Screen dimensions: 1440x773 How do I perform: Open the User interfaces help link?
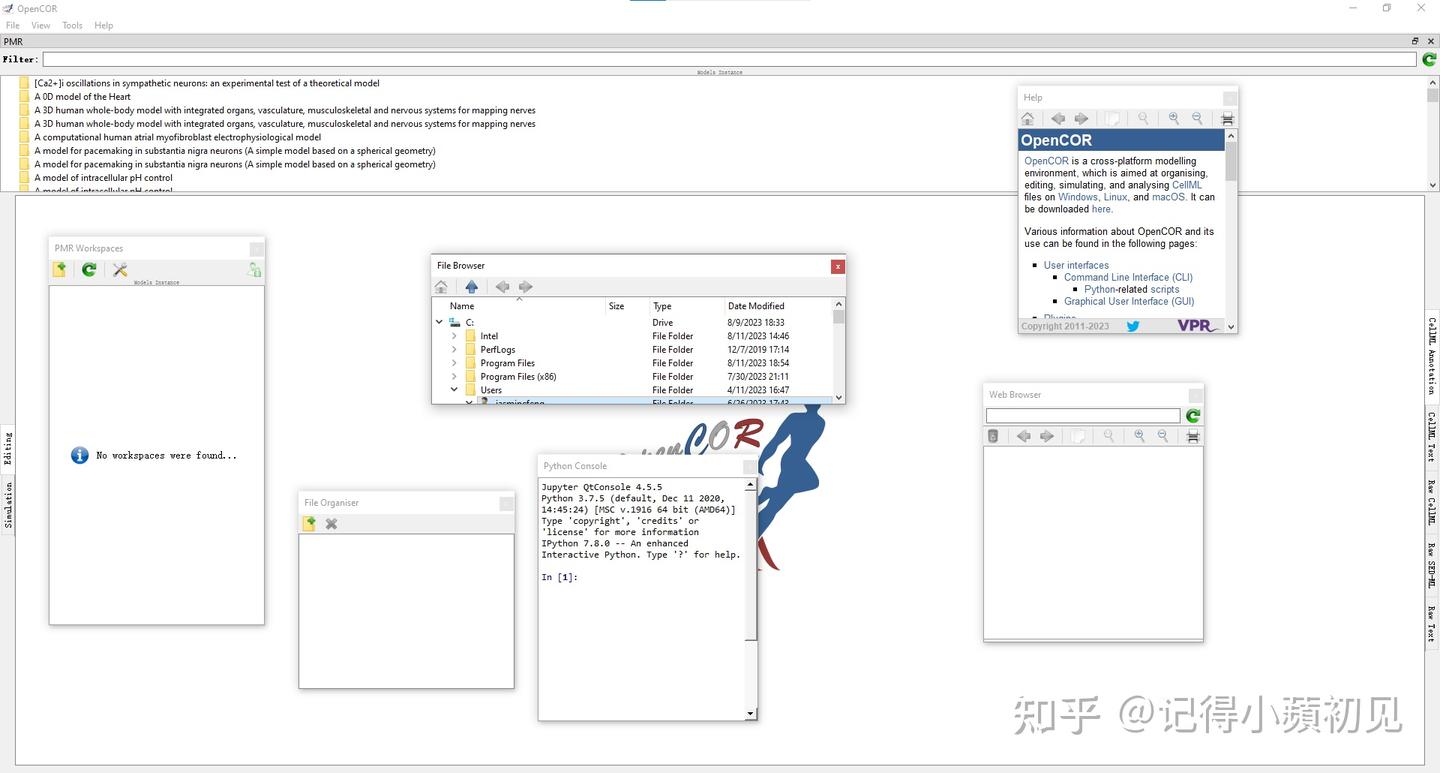click(x=1076, y=265)
